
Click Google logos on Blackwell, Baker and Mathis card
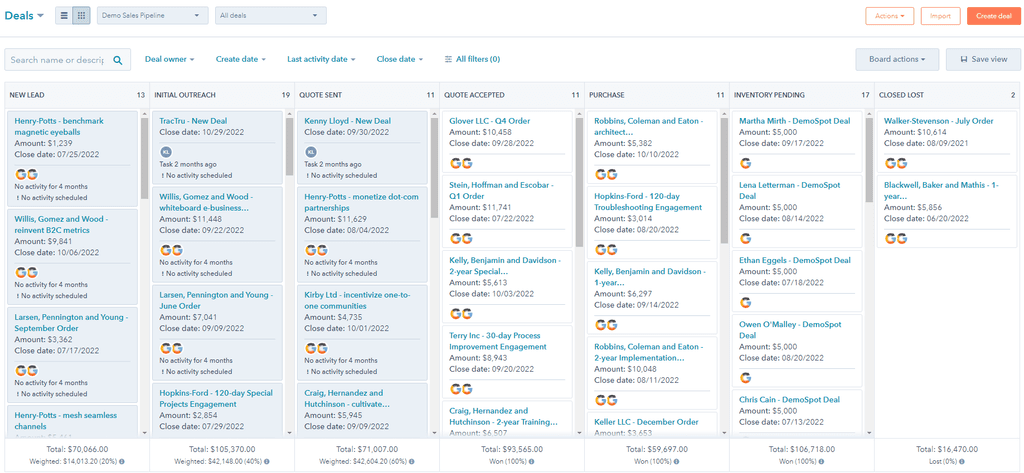point(896,238)
